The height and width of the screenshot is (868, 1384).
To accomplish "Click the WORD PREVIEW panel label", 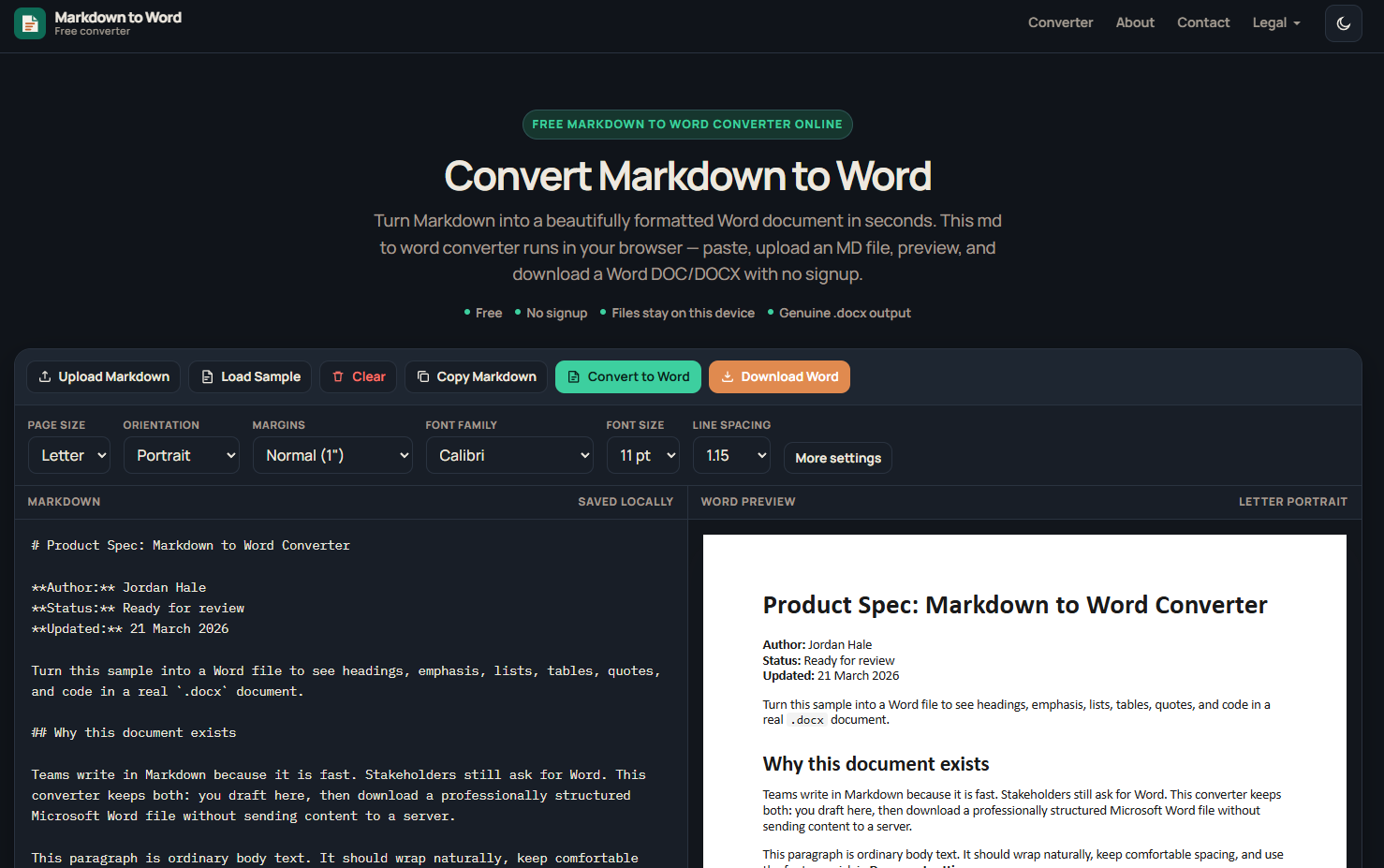I will tap(748, 502).
